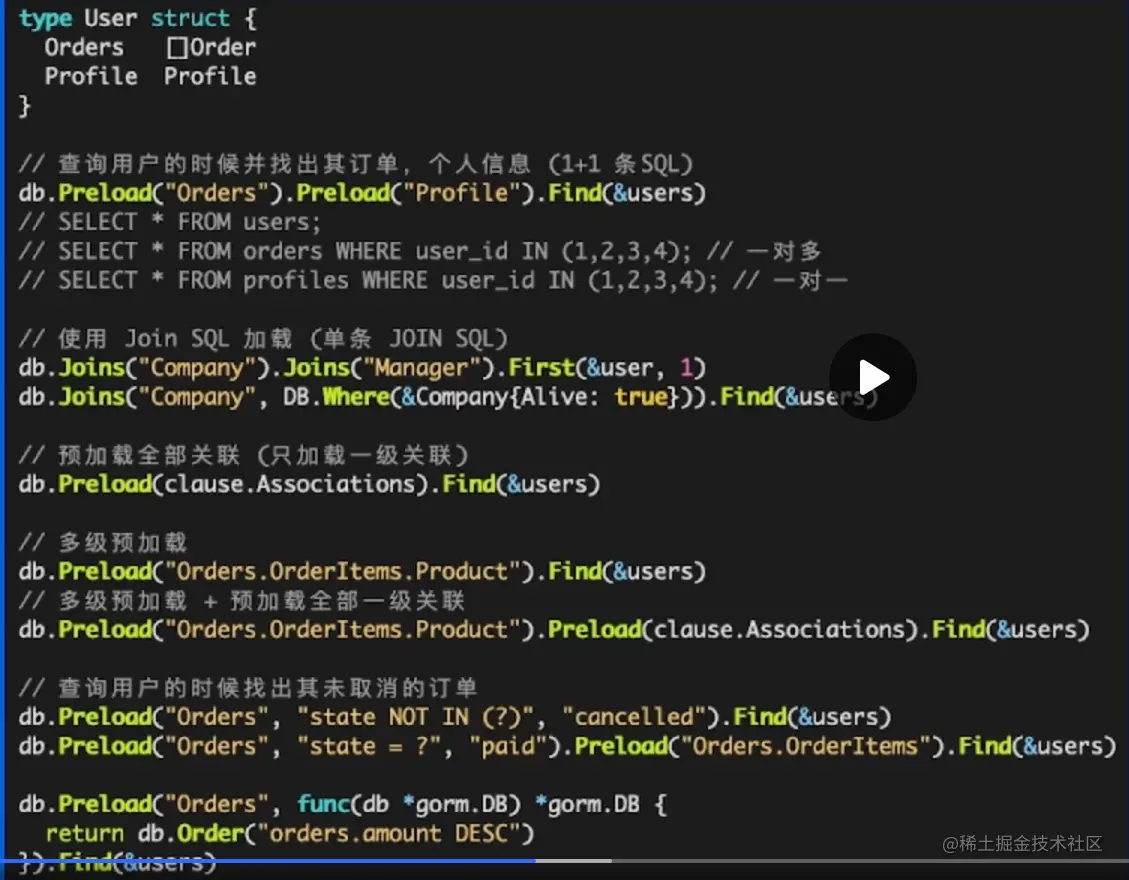This screenshot has height=880, width=1129.
Task: Click the SELECT * FROM users comment
Action: 170,221
